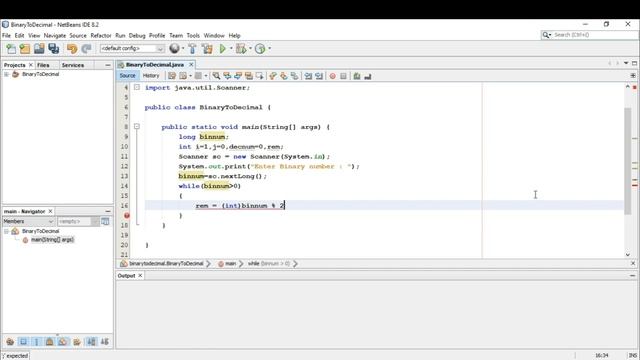Run the project with the green play icon
The image size is (640, 360).
pos(222,49)
